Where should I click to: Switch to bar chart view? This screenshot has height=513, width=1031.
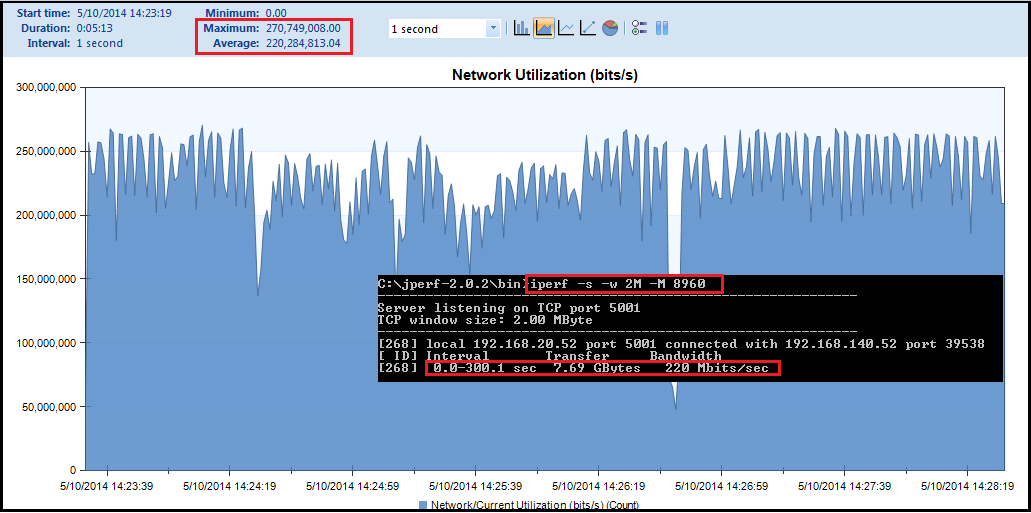tap(521, 28)
